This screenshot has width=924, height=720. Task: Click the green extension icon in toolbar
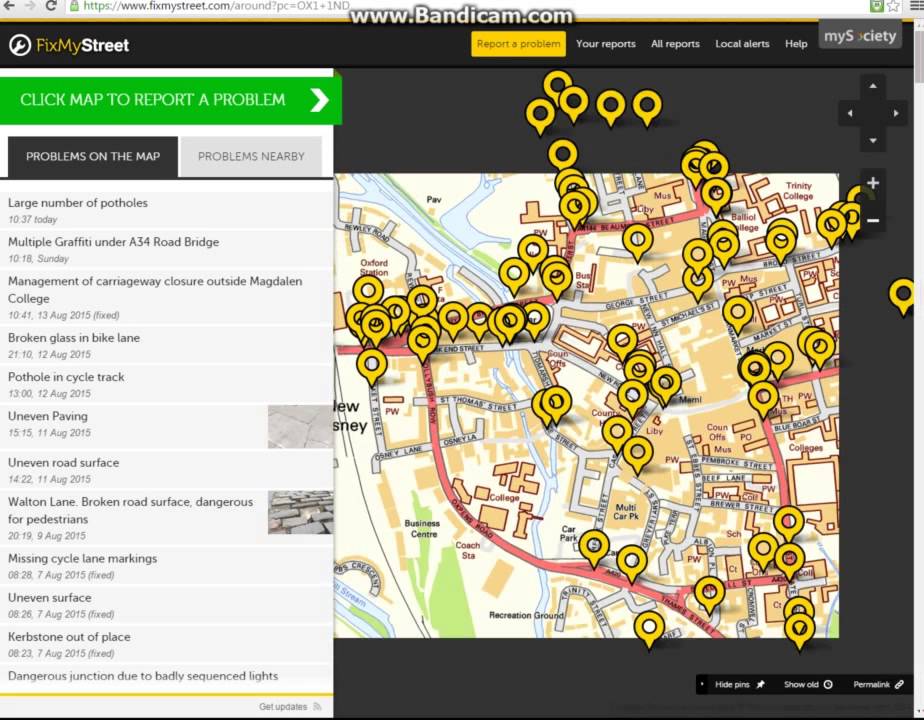(x=877, y=6)
